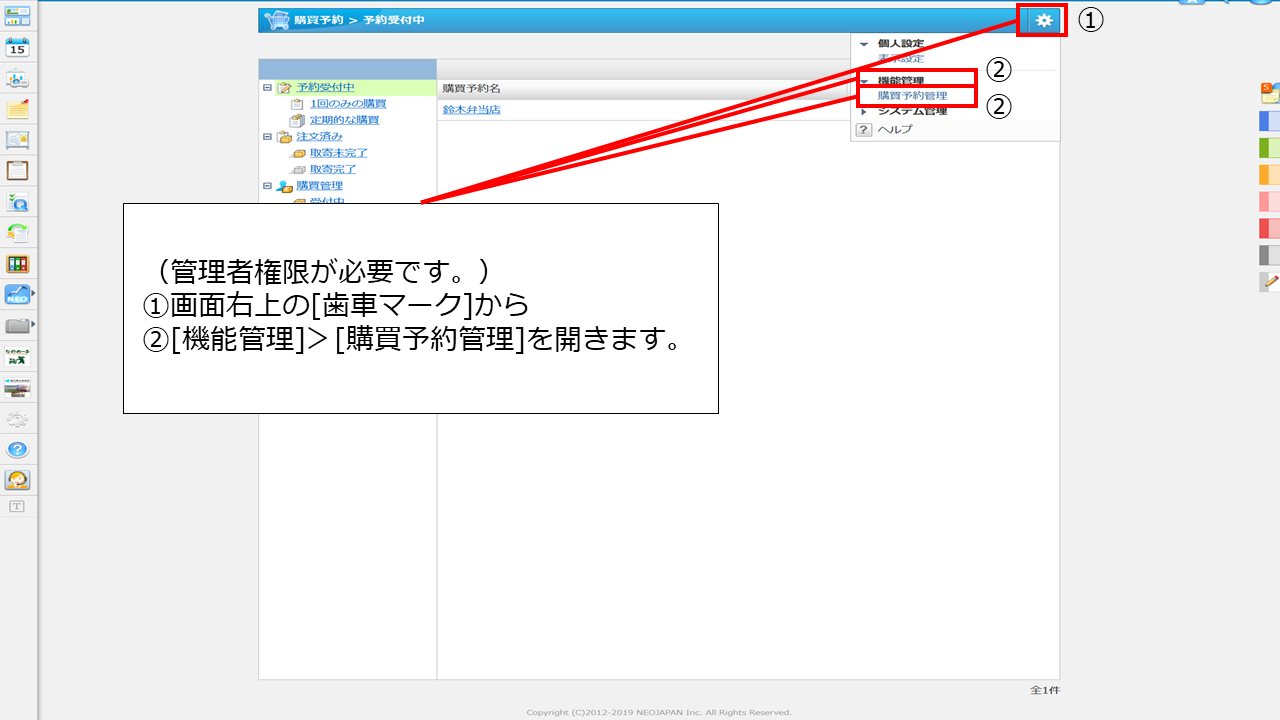Select the blue color tab on right edge

[x=1269, y=121]
